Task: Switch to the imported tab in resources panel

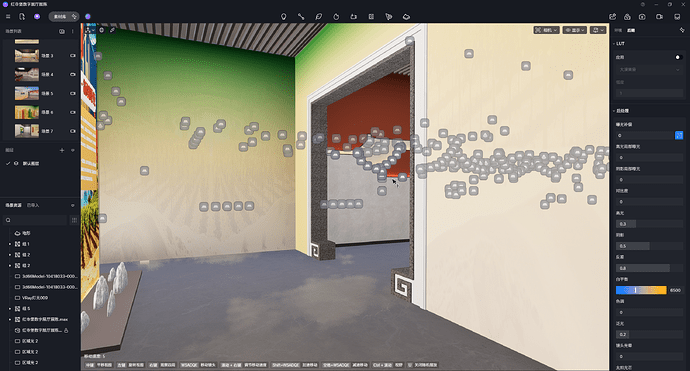Action: [x=33, y=205]
